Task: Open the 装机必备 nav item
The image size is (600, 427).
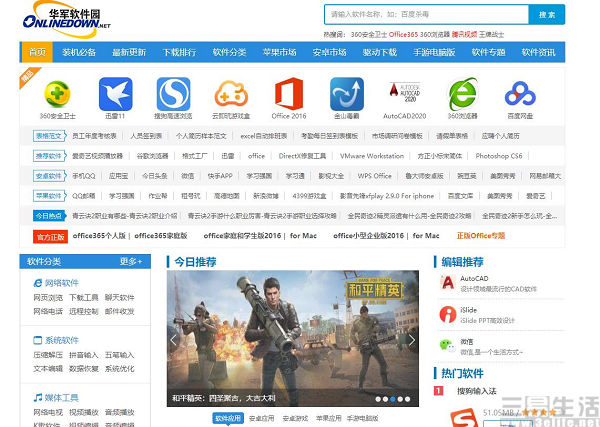Action: click(x=79, y=52)
